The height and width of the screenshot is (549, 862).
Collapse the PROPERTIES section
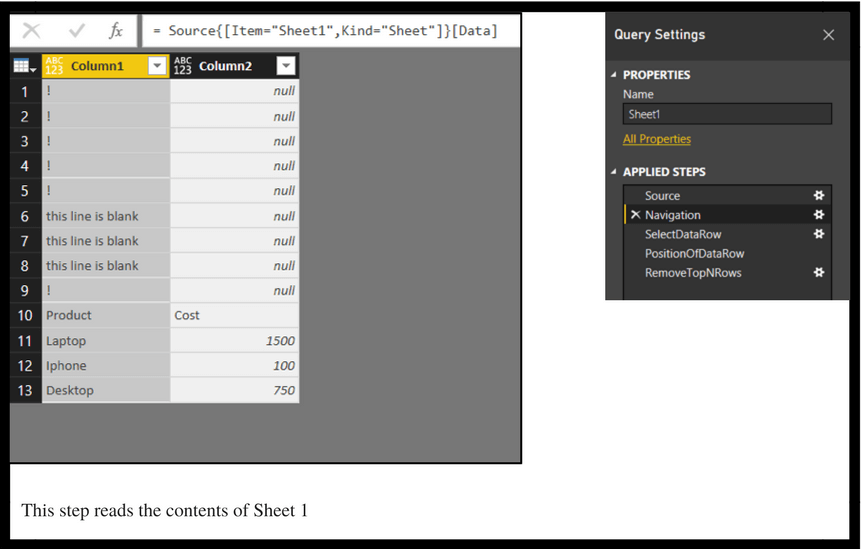click(x=614, y=75)
